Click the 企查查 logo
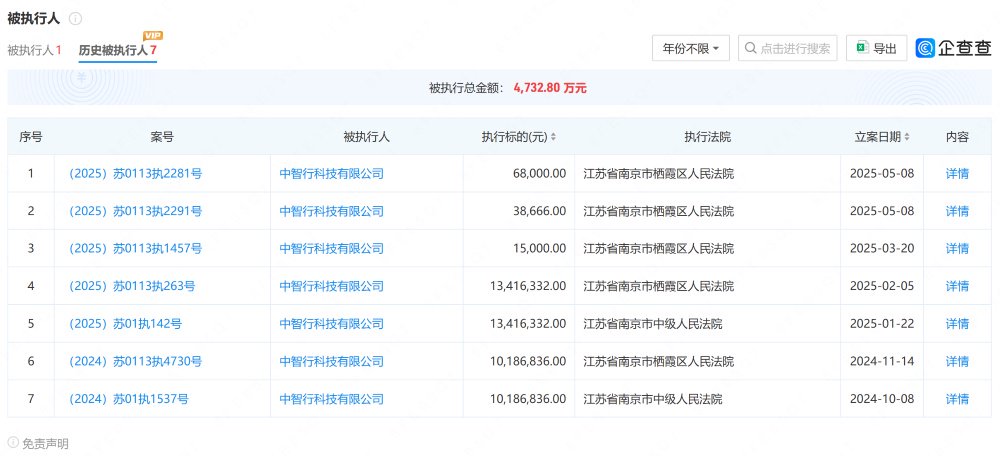 (x=953, y=48)
